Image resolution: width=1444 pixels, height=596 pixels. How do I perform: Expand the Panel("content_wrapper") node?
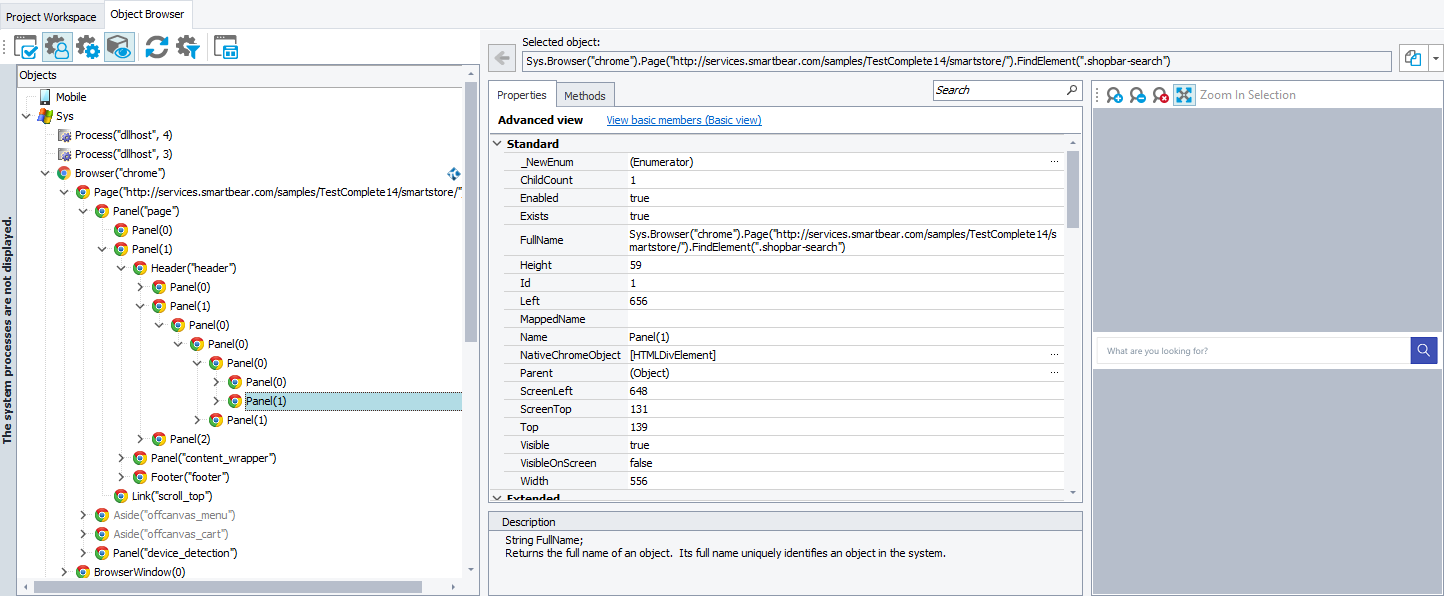pyautogui.click(x=121, y=457)
